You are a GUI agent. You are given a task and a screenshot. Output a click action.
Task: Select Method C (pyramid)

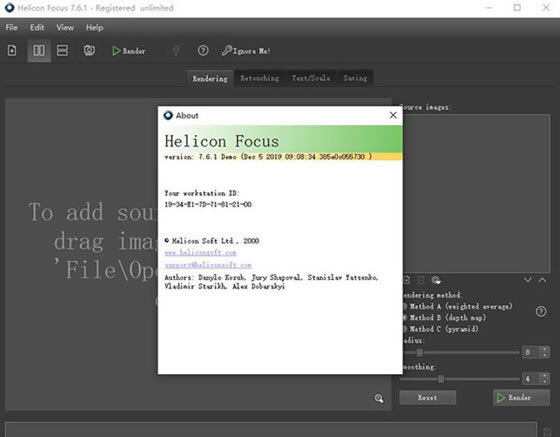pos(441,329)
